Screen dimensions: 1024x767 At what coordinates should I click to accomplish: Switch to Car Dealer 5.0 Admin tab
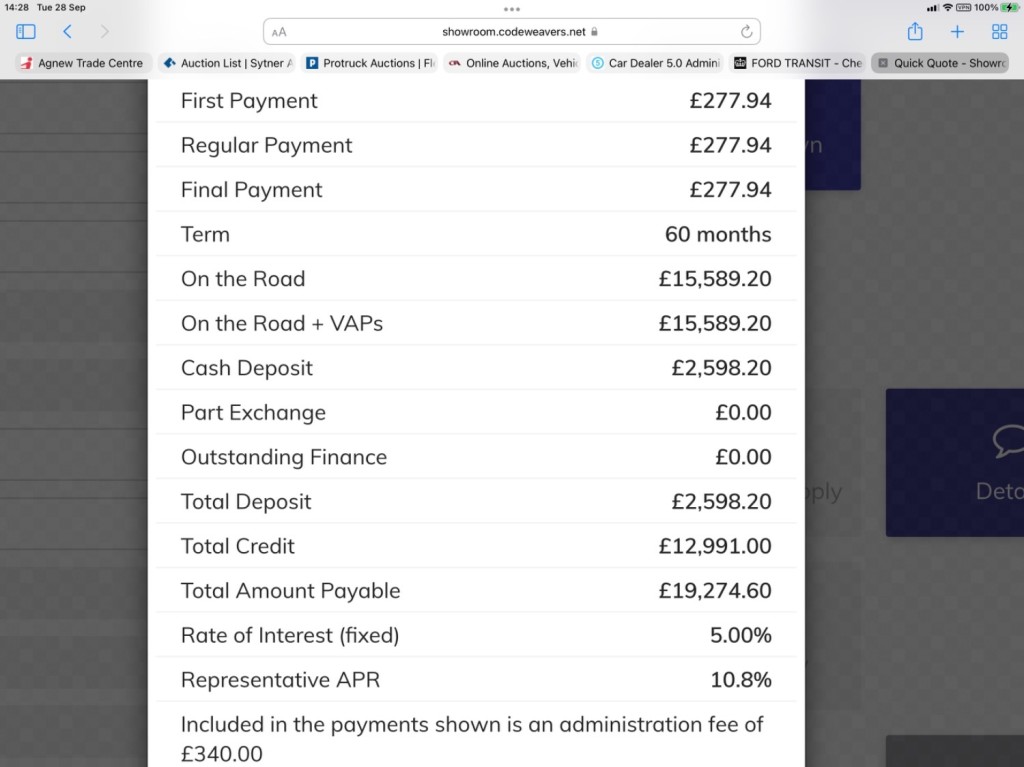tap(656, 63)
